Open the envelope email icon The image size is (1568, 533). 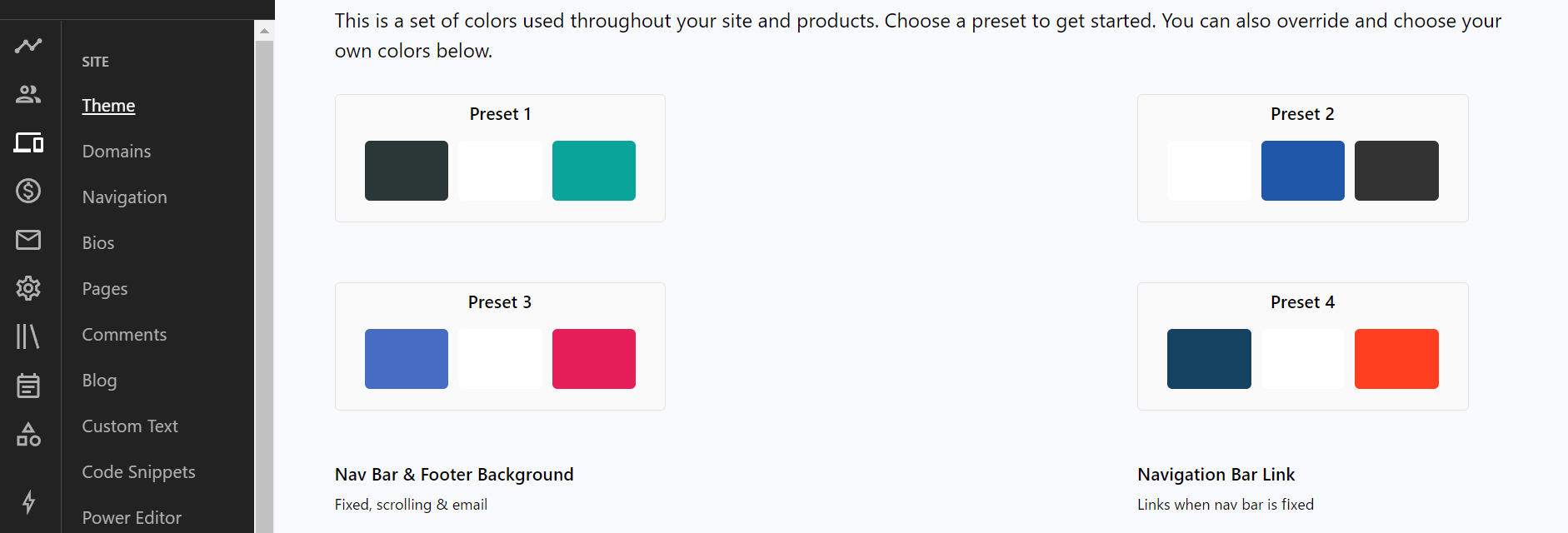[28, 240]
